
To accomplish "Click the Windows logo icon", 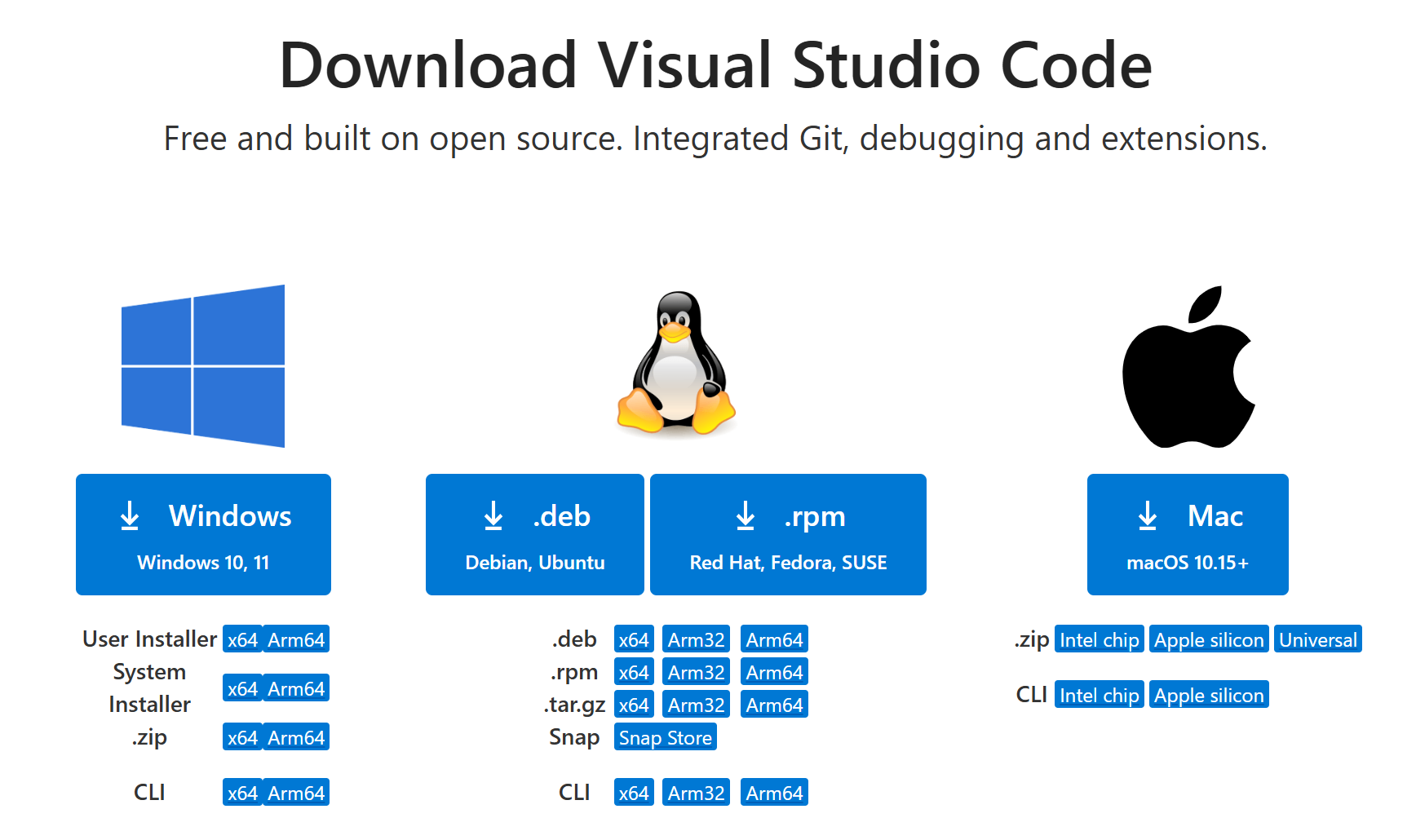I will [203, 365].
